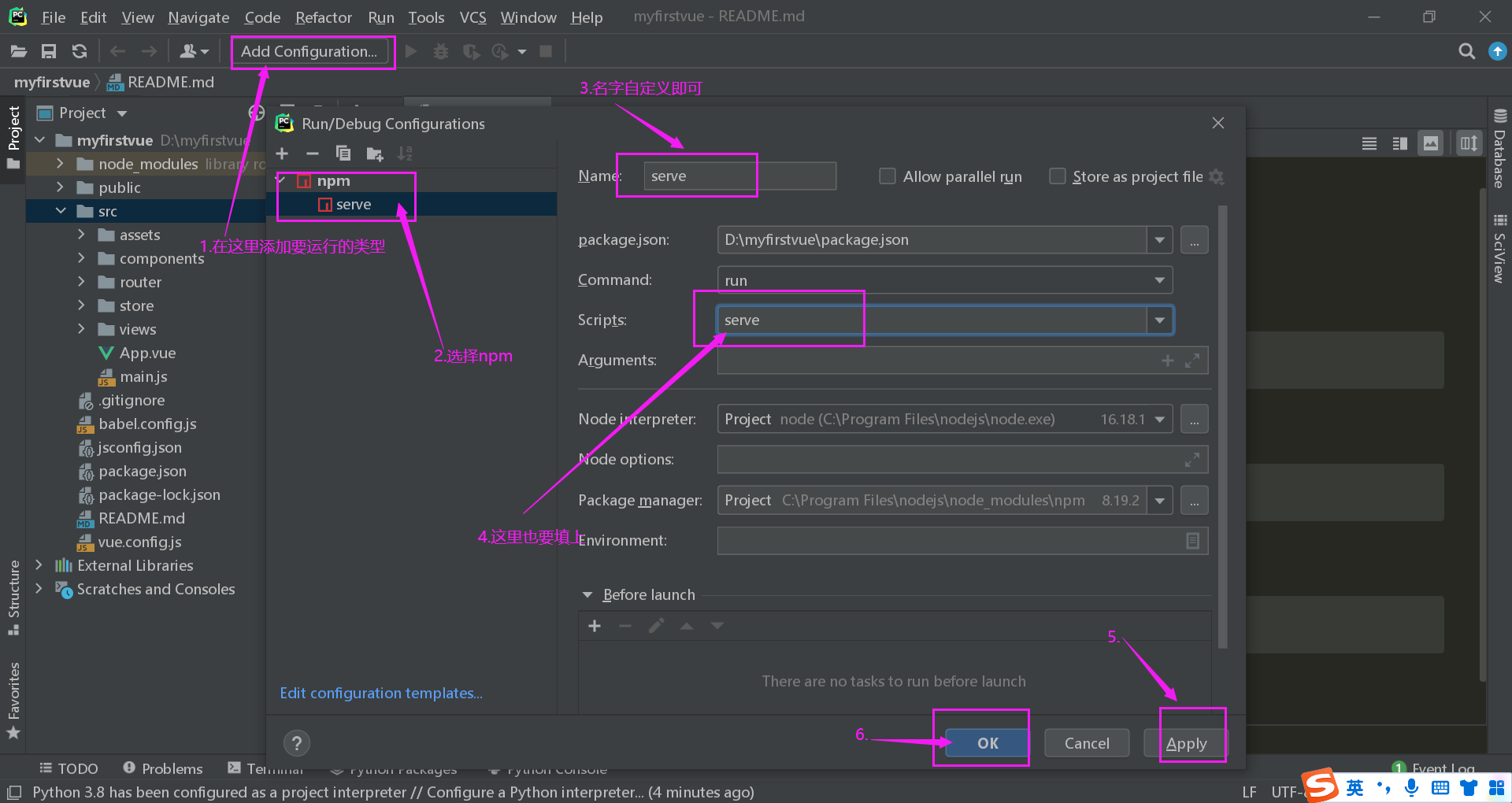Screen dimensions: 1512x803
Task: Click the Forward navigation arrow
Action: 149,51
